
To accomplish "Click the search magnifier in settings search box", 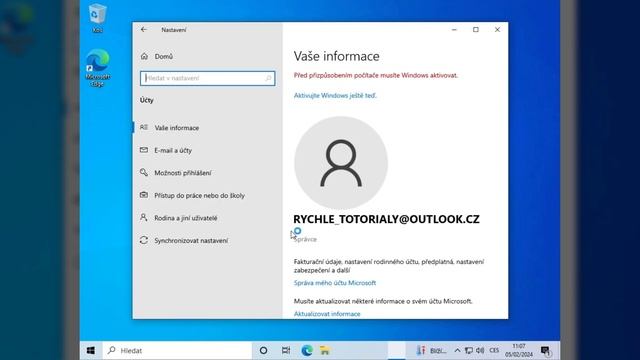I will 268,78.
